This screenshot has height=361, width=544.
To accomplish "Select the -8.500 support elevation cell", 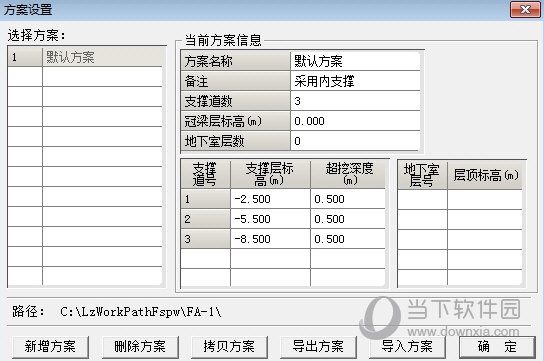I will [x=270, y=239].
